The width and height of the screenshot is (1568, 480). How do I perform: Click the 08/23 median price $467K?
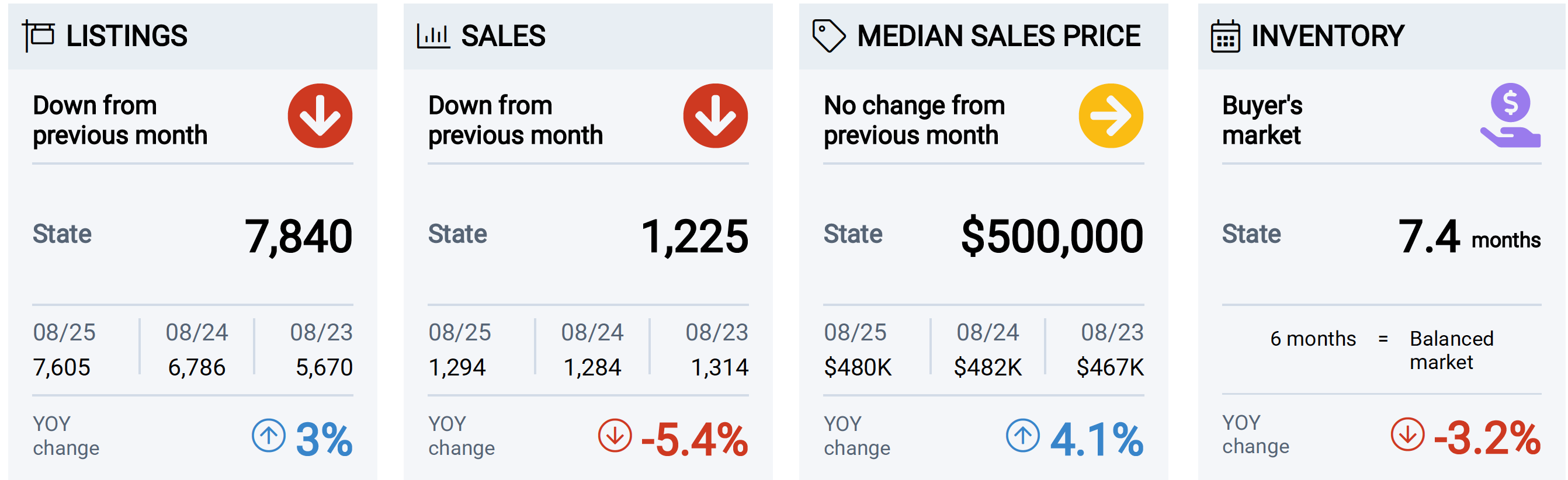[x=1110, y=367]
